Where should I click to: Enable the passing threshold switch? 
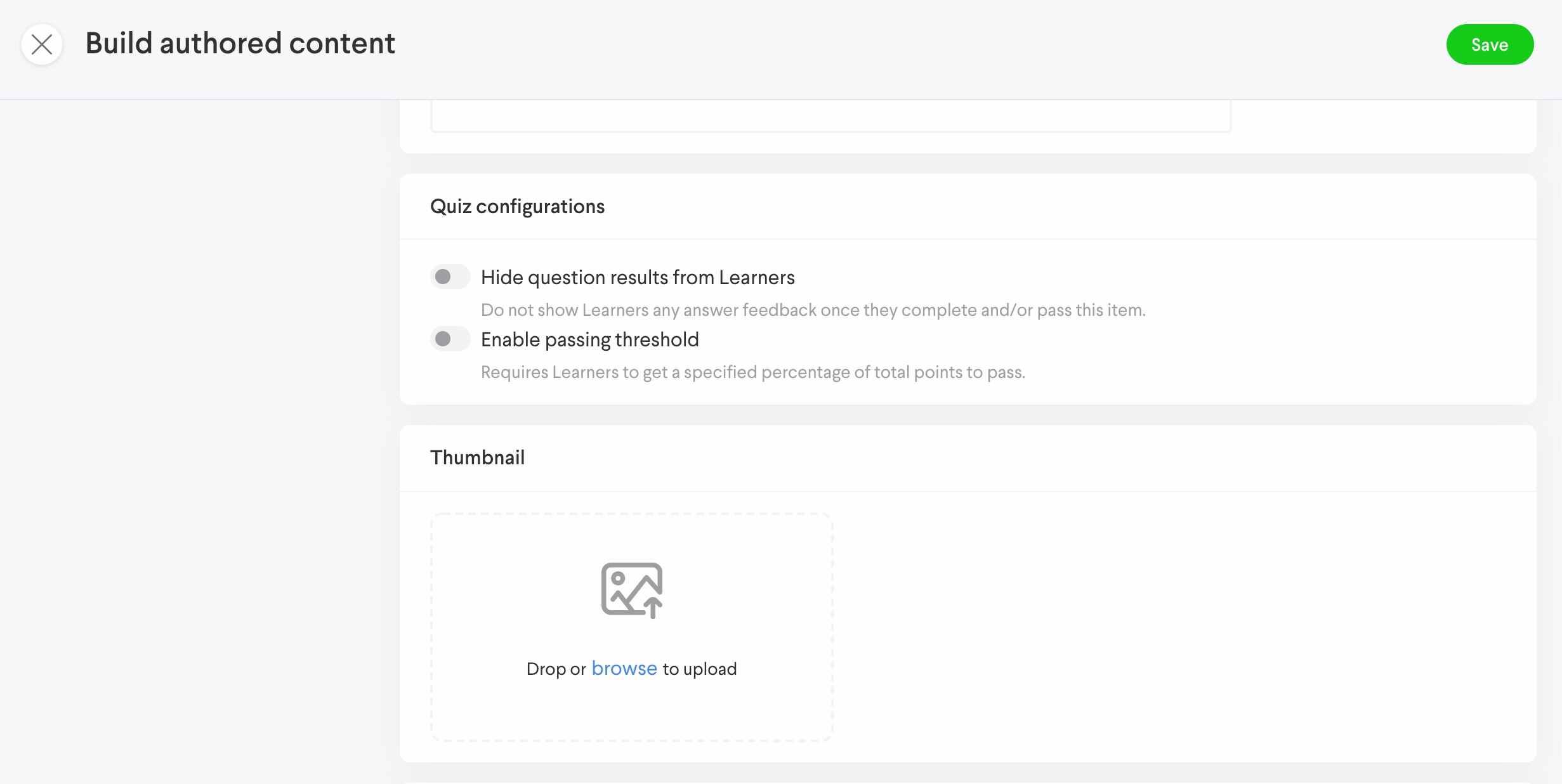pos(450,339)
